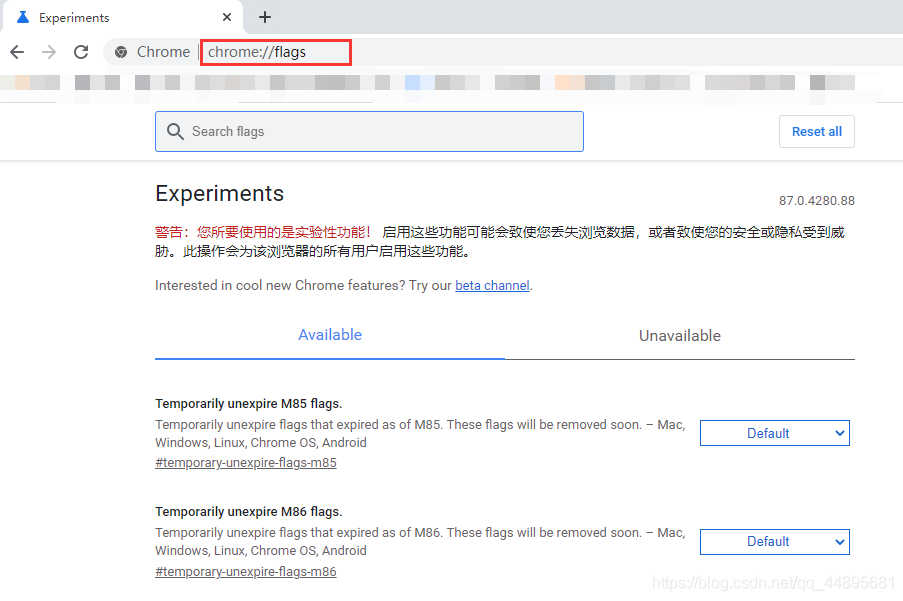Switch to the Available tab
Image resolution: width=903 pixels, height=601 pixels.
click(x=330, y=335)
